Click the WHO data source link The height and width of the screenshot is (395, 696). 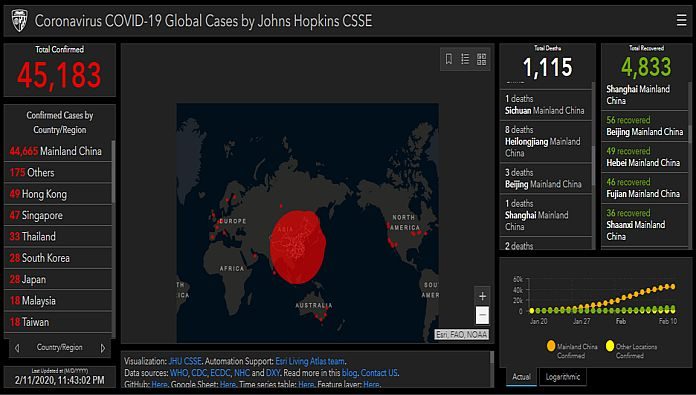pos(179,373)
